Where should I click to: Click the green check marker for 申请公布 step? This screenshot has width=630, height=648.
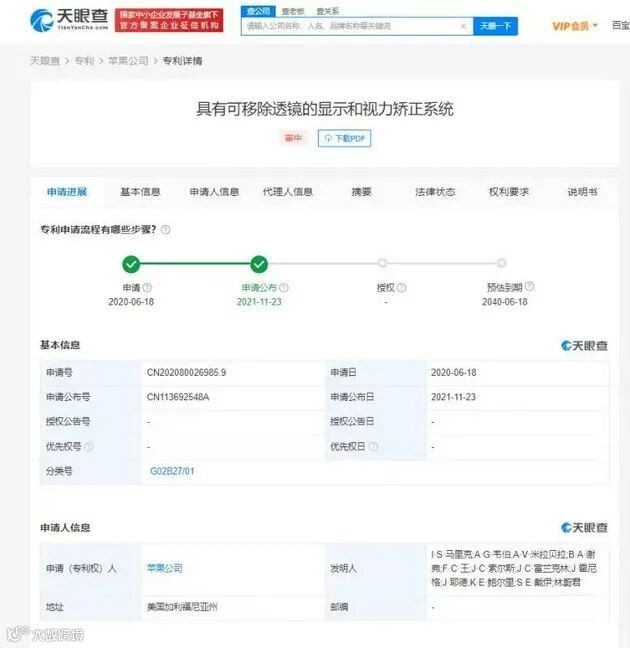[x=259, y=264]
